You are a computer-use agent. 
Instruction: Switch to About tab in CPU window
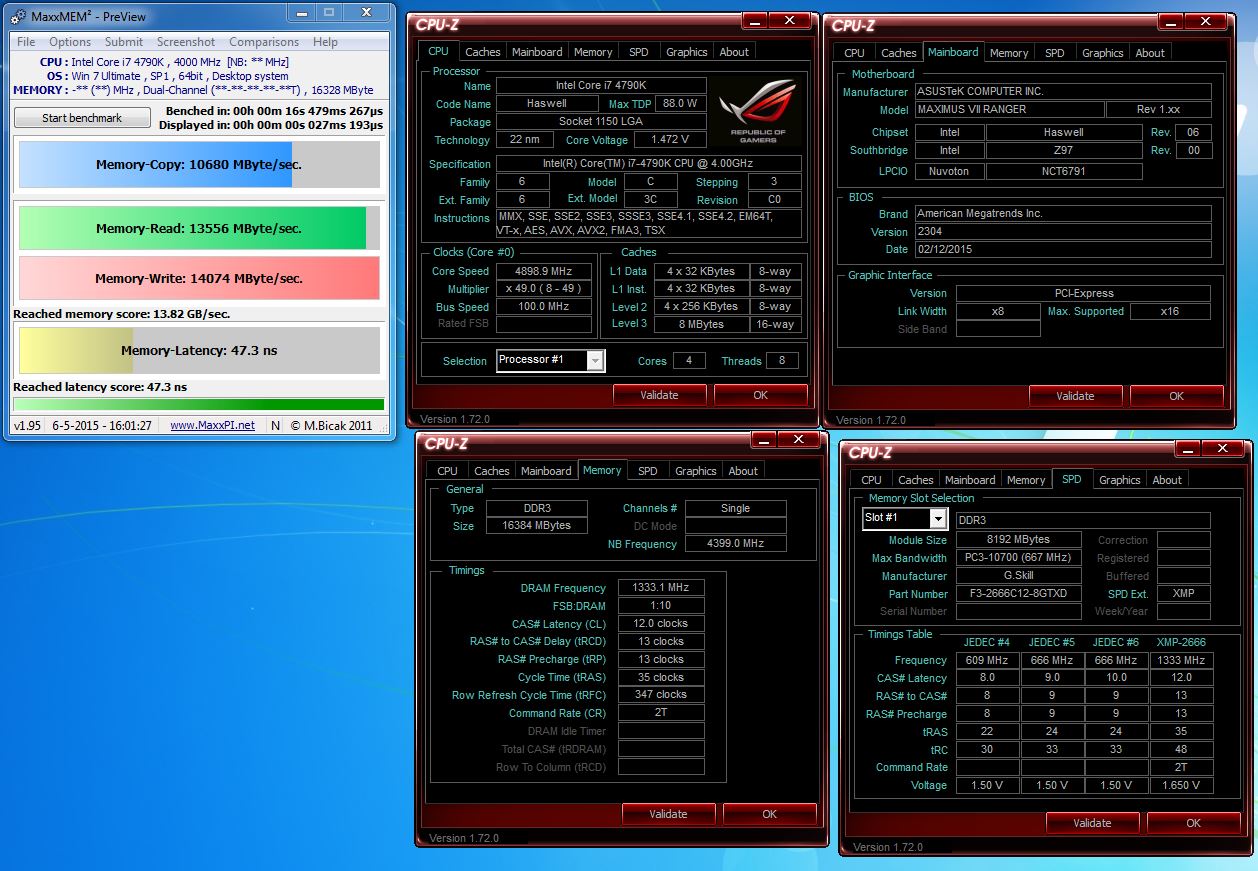pyautogui.click(x=734, y=52)
